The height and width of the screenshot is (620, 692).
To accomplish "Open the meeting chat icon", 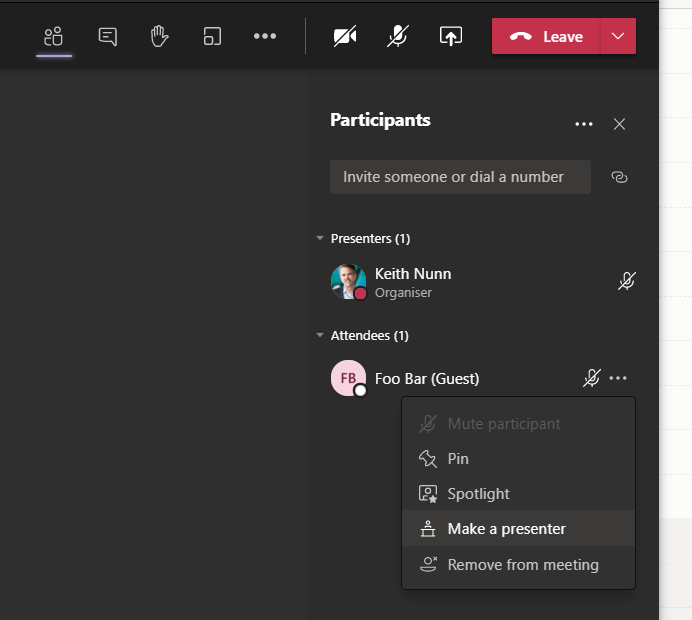I will point(108,36).
